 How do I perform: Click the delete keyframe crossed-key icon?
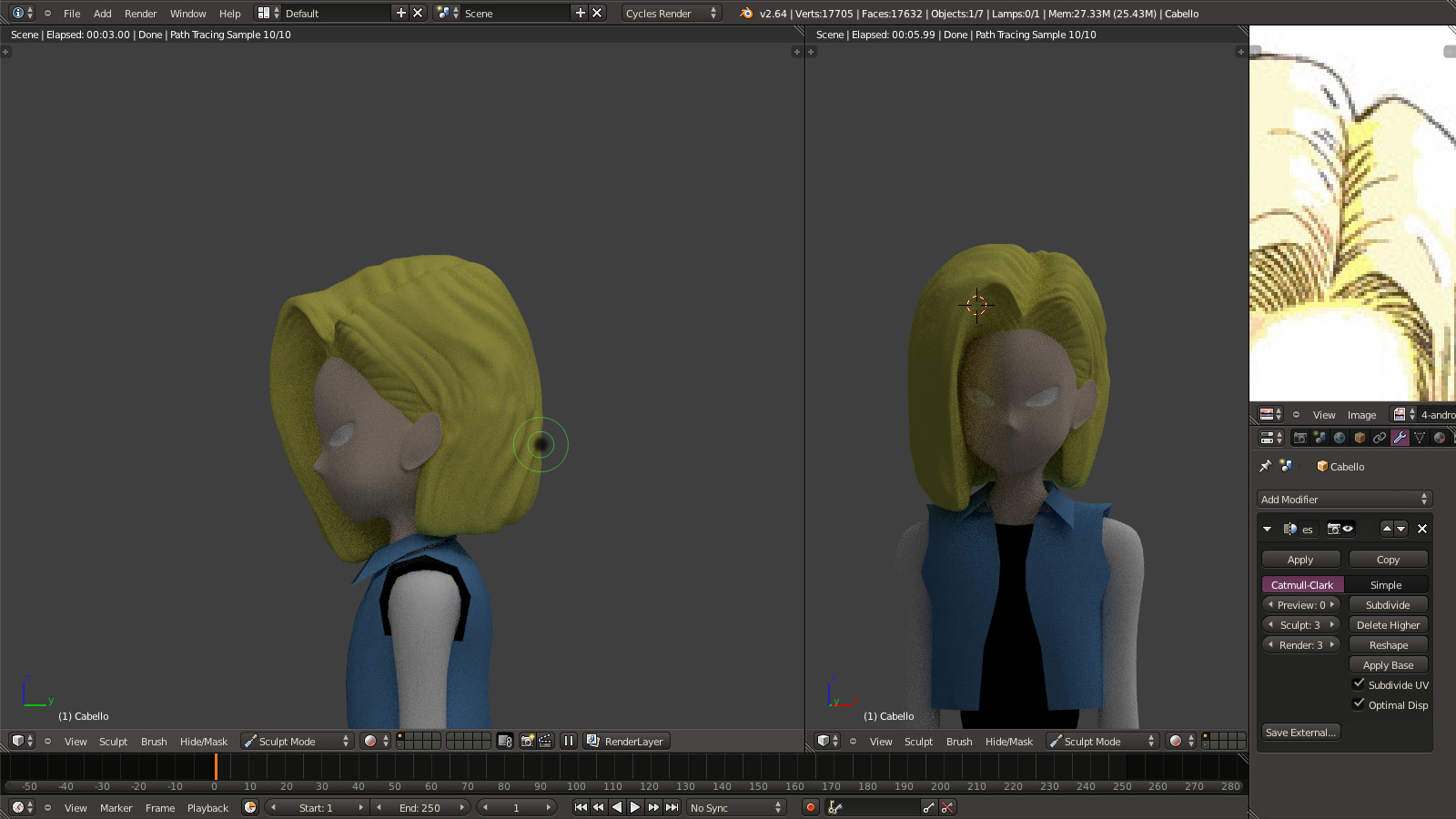pos(947,807)
